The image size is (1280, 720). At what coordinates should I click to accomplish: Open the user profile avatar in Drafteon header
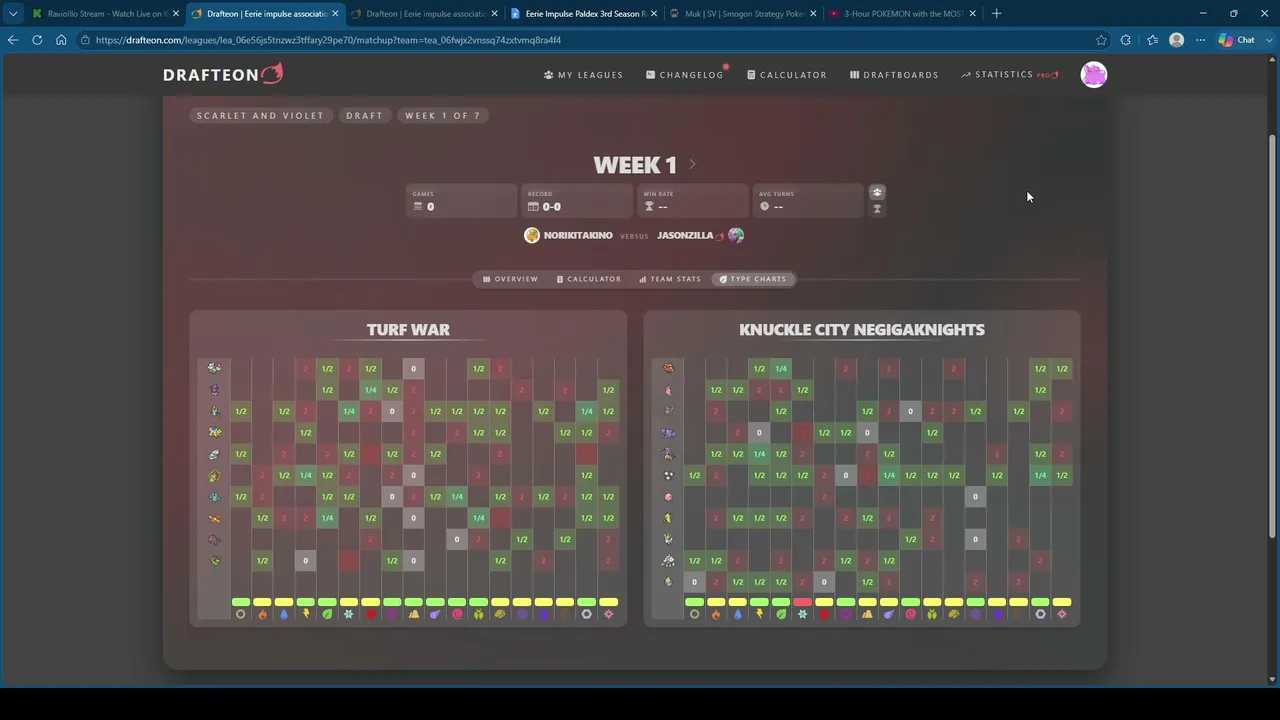[1094, 75]
